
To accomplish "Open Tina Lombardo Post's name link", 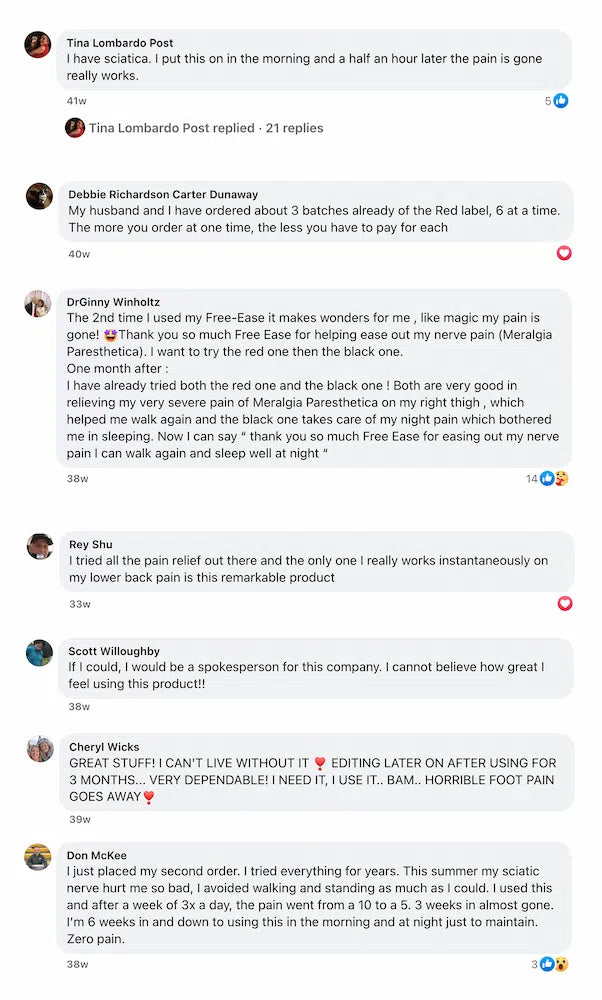I will [120, 43].
